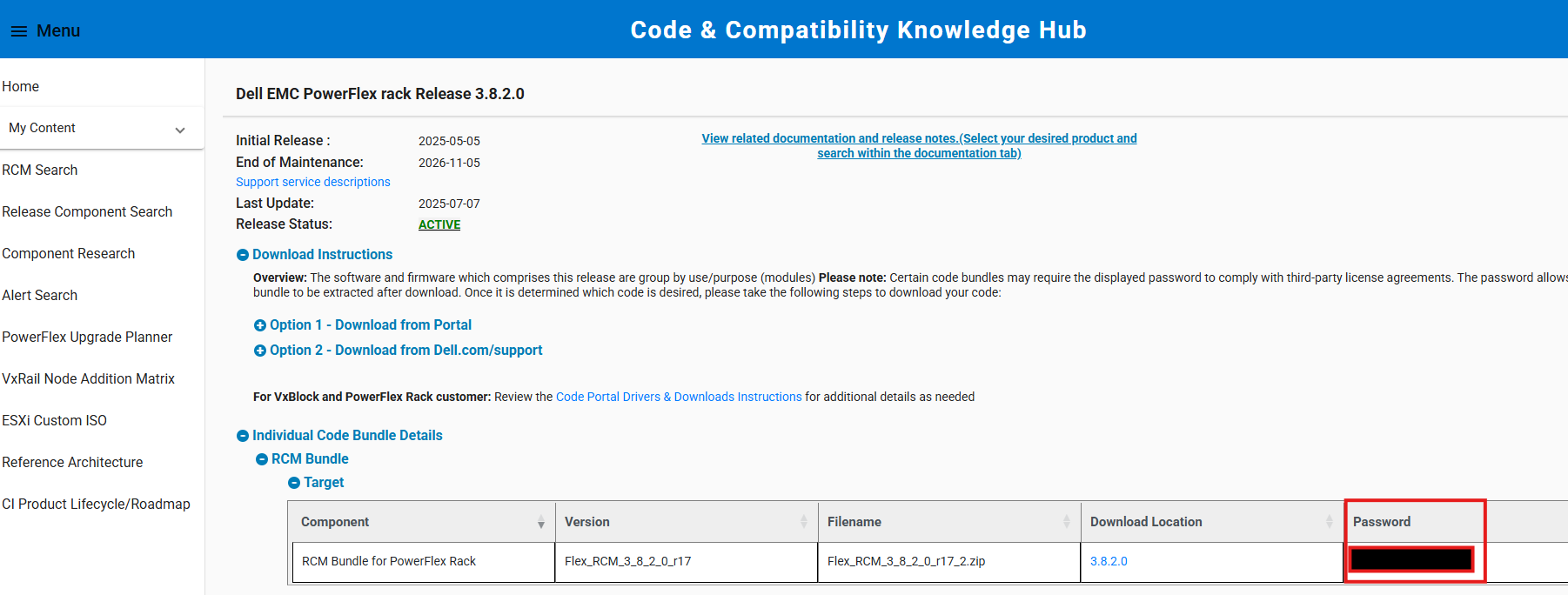Viewport: 1568px width, 595px height.
Task: Click Password column header
Action: pyautogui.click(x=1382, y=522)
